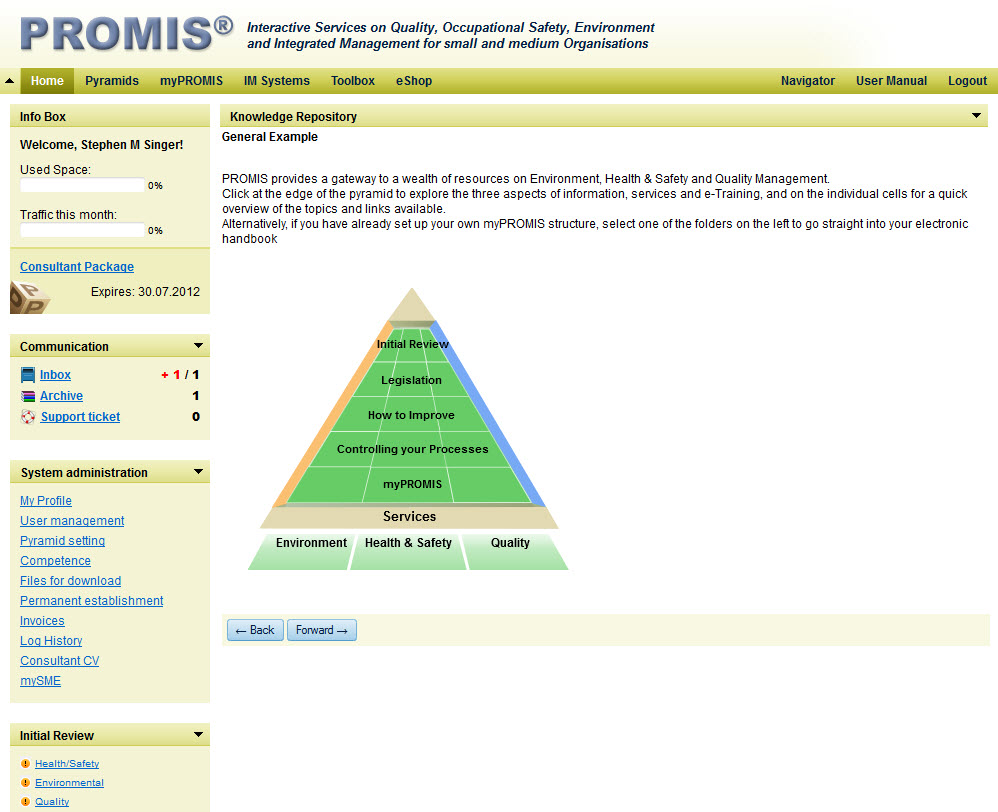998x812 pixels.
Task: Collapse the System administration panel arrow
Action: [x=198, y=472]
